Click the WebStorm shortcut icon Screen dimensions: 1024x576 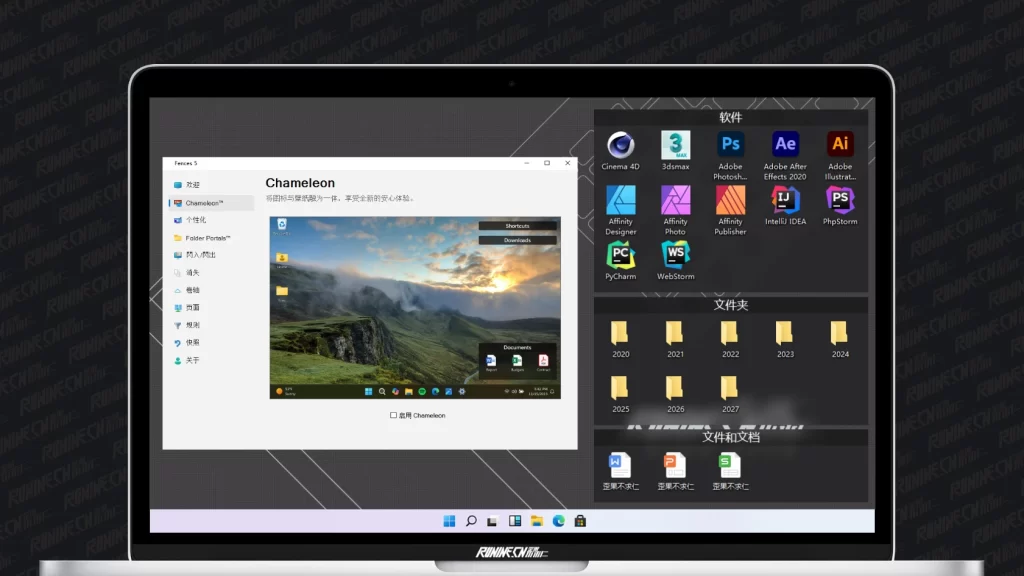pyautogui.click(x=675, y=256)
